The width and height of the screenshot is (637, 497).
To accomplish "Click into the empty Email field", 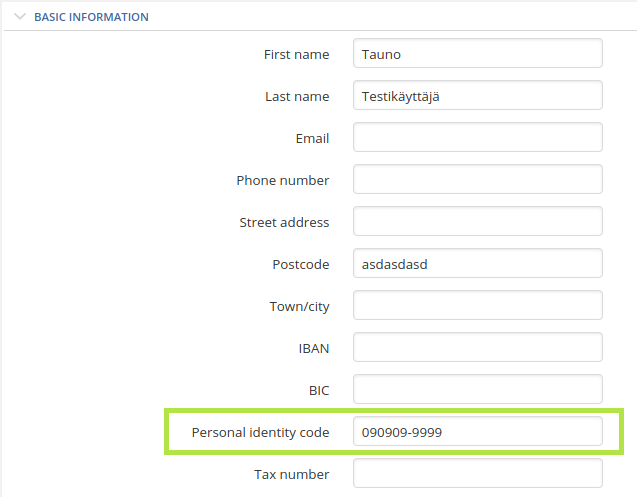I will (x=478, y=137).
